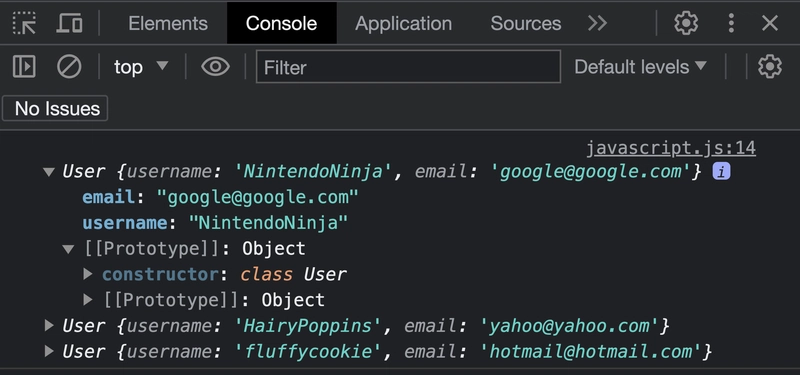Switch to the Sources tab
The width and height of the screenshot is (800, 375).
(x=526, y=23)
